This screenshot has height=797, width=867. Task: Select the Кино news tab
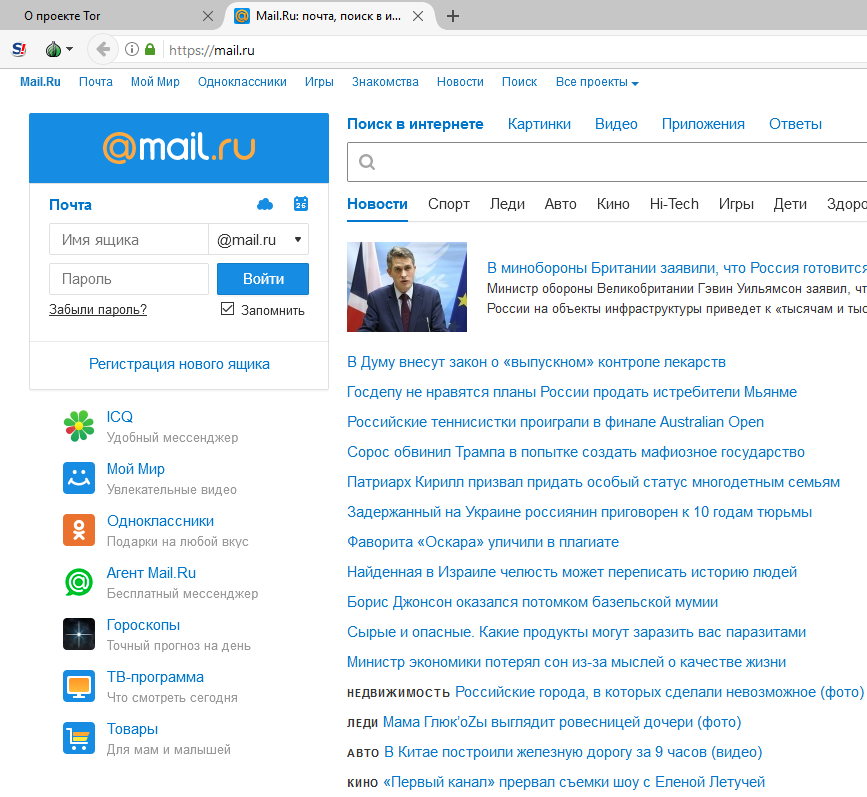tap(613, 204)
